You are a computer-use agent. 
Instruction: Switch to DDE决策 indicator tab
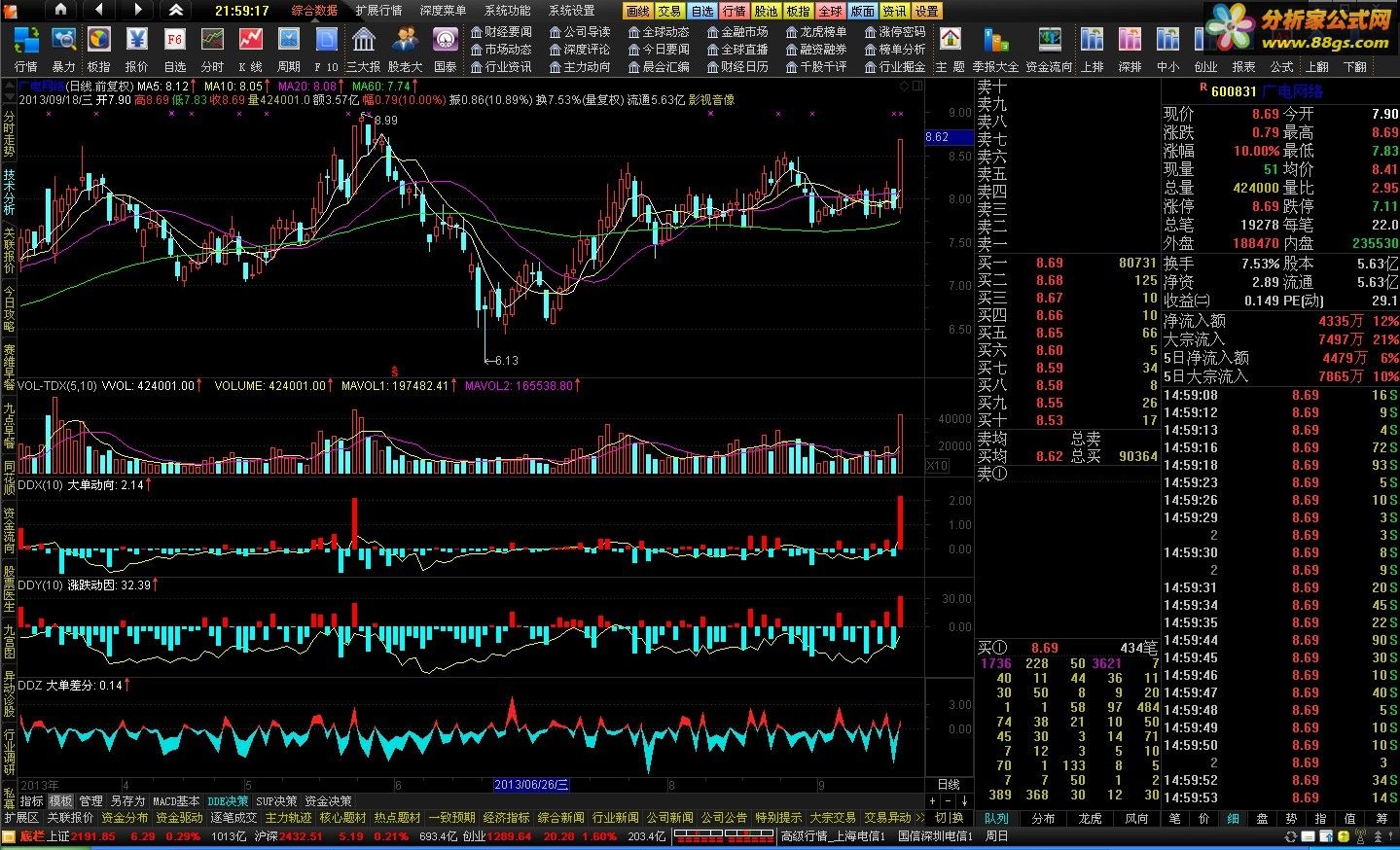click(228, 801)
